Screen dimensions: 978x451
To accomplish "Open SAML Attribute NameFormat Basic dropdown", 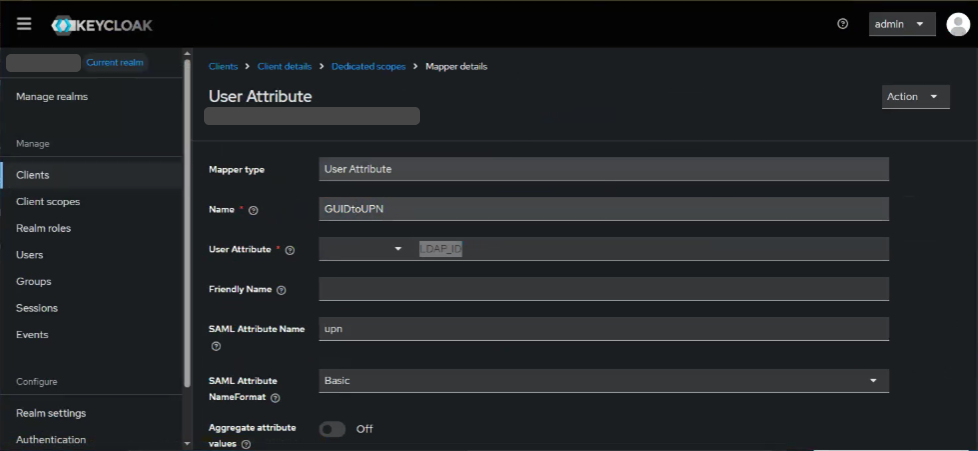I will click(603, 381).
